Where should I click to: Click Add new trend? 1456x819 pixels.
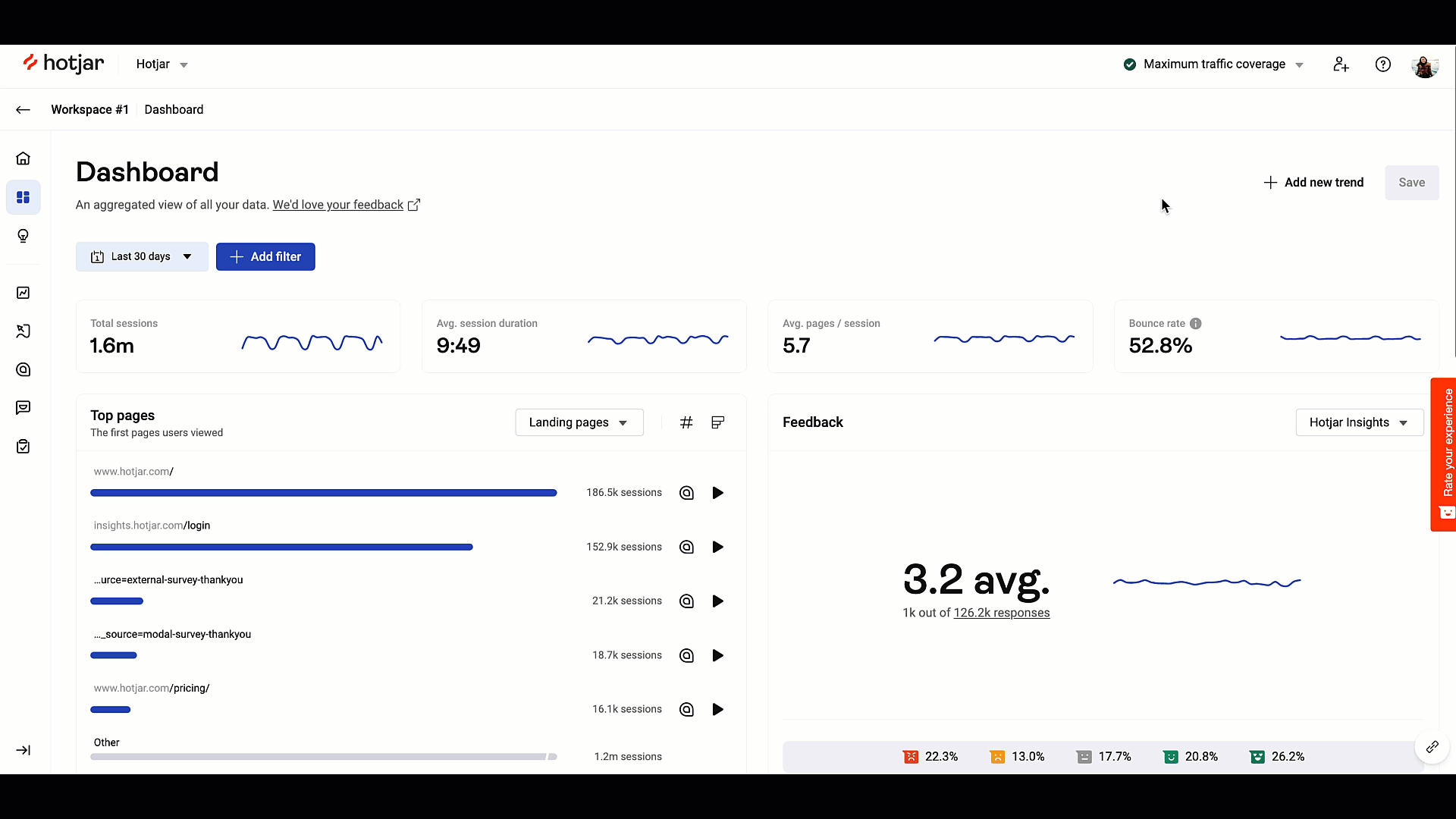coord(1313,183)
